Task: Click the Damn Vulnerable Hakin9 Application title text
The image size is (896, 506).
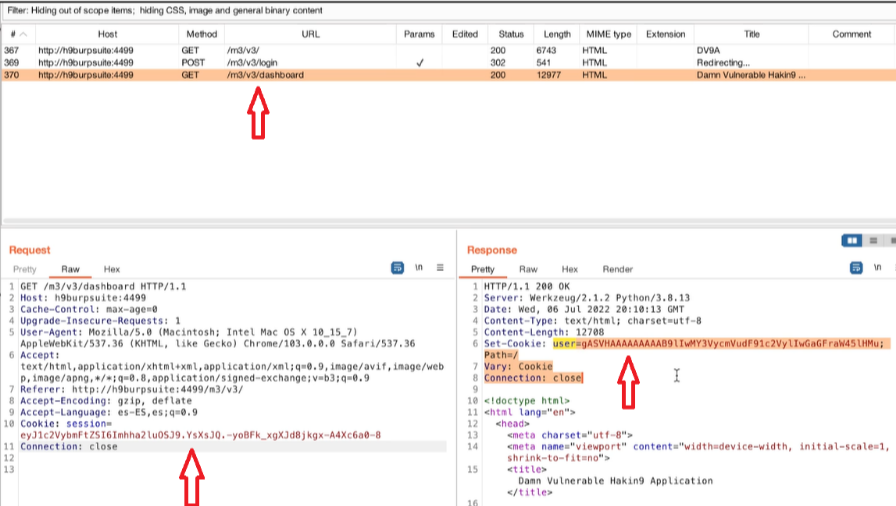Action: pyautogui.click(x=615, y=481)
